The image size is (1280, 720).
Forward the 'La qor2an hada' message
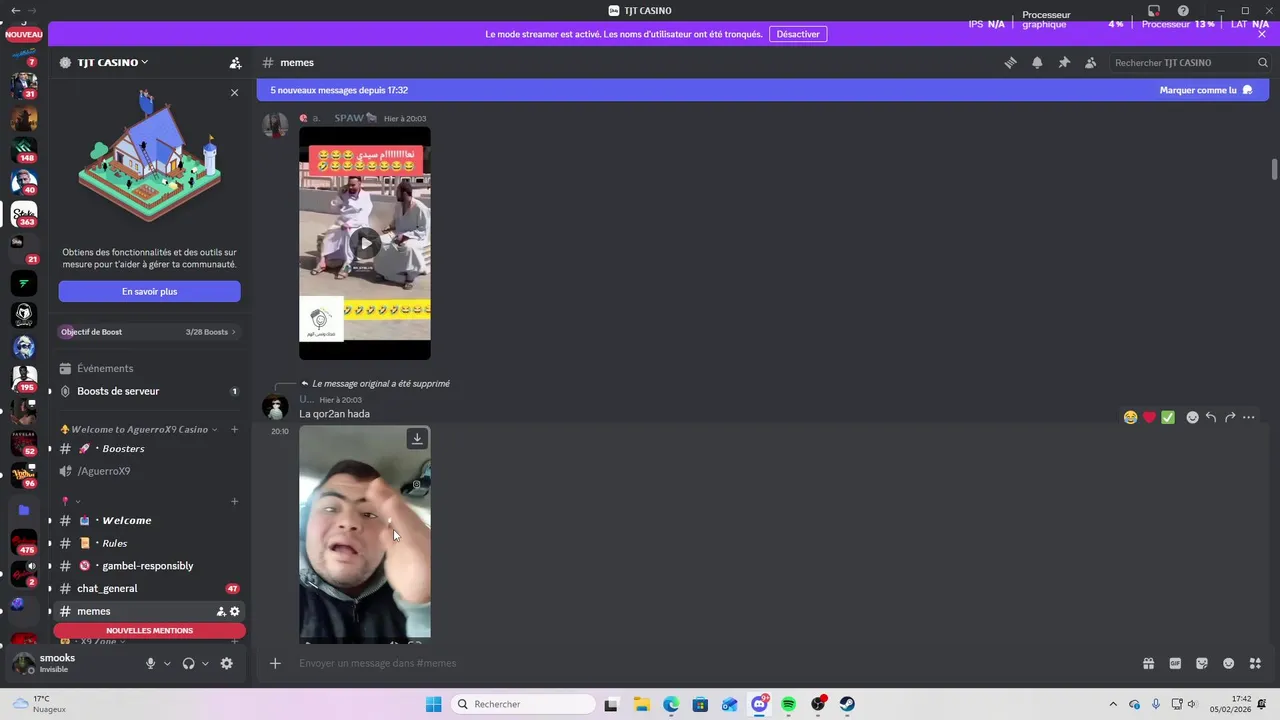click(1230, 417)
